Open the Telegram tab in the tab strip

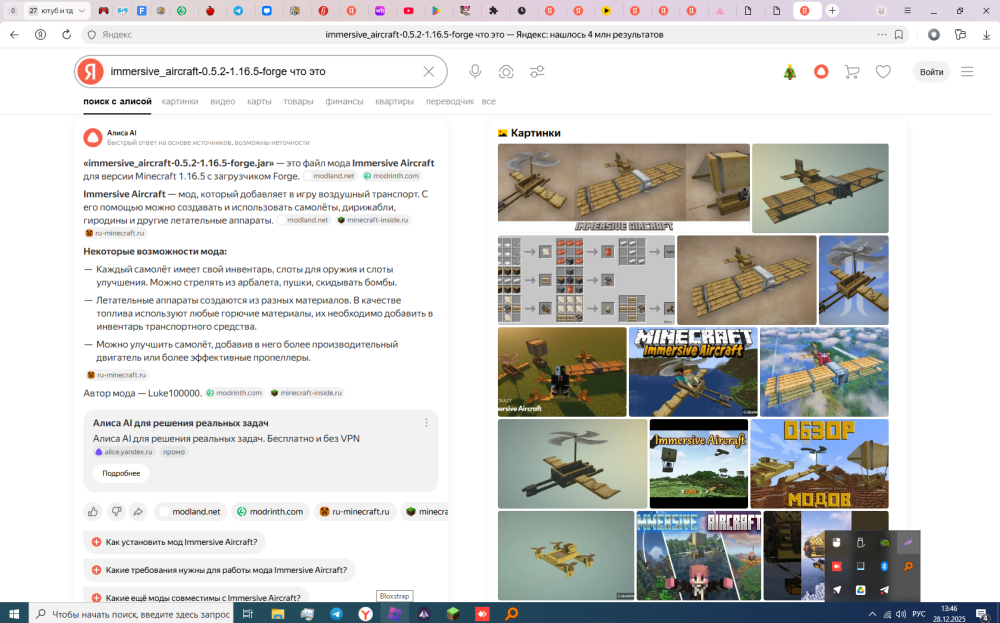pyautogui.click(x=238, y=10)
